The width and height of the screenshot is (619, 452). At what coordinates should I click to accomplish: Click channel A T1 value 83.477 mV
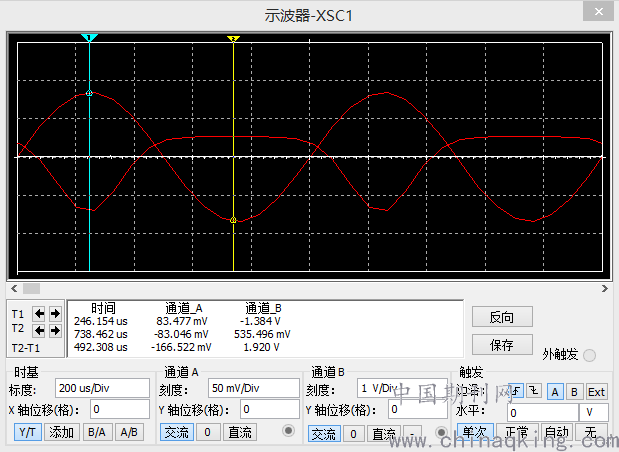[182, 321]
